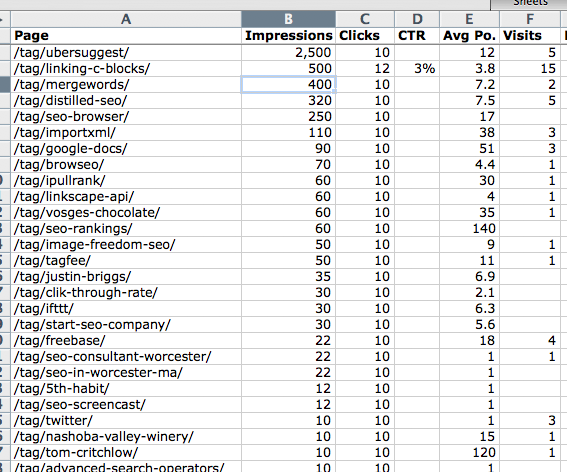Select column B header
Image resolution: width=567 pixels, height=472 pixels.
coord(288,19)
